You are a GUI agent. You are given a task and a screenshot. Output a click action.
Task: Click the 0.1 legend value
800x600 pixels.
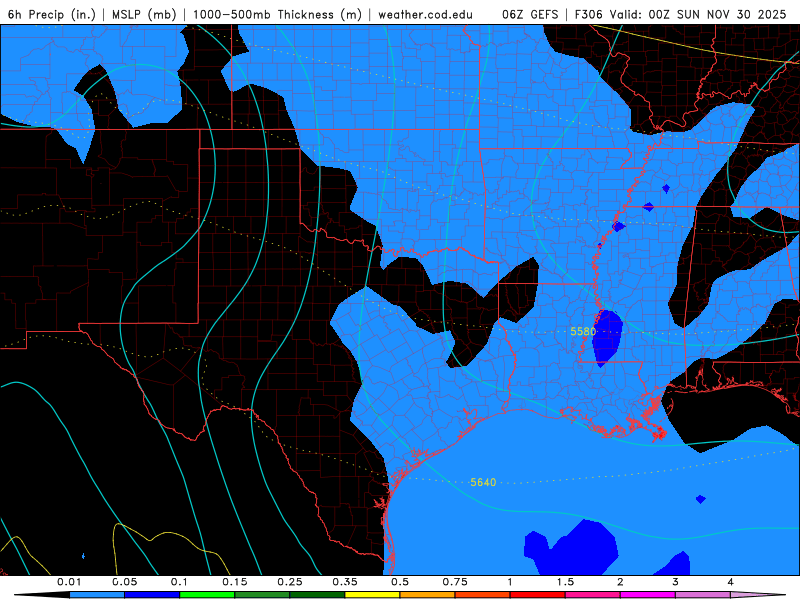[179, 582]
